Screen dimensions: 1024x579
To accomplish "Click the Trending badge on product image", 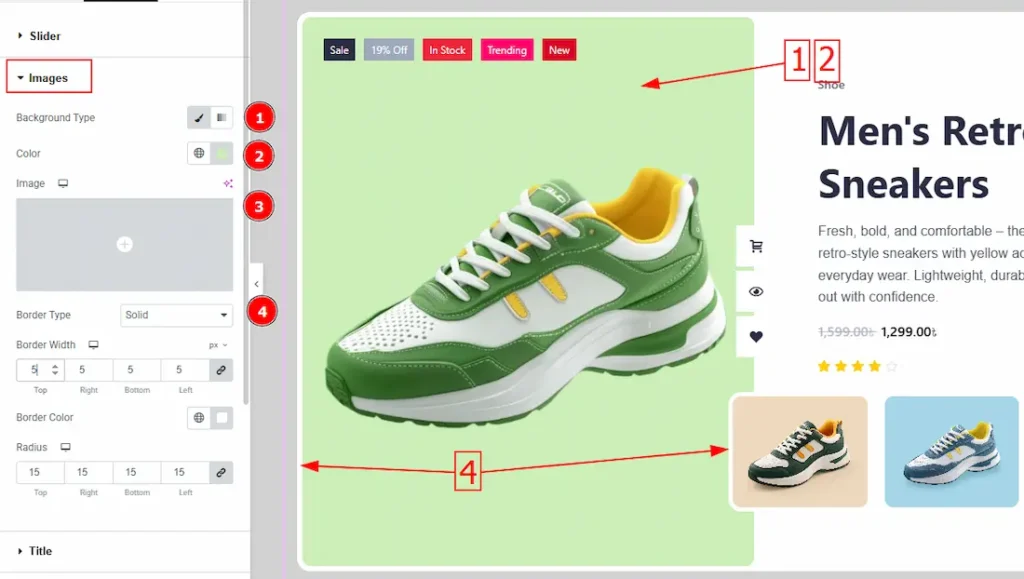I will 507,50.
